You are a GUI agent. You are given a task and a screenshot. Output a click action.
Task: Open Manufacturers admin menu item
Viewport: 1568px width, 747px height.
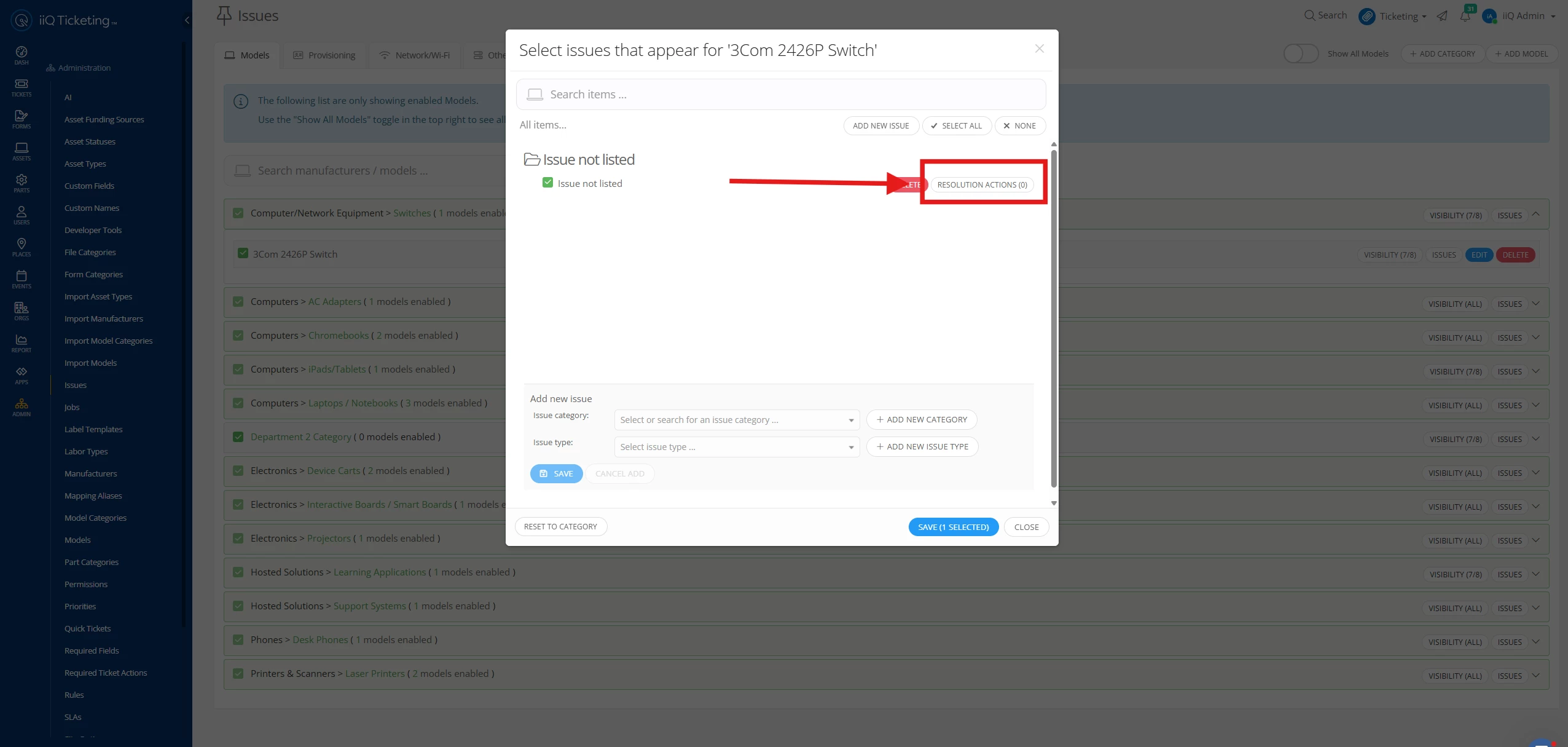coord(90,473)
